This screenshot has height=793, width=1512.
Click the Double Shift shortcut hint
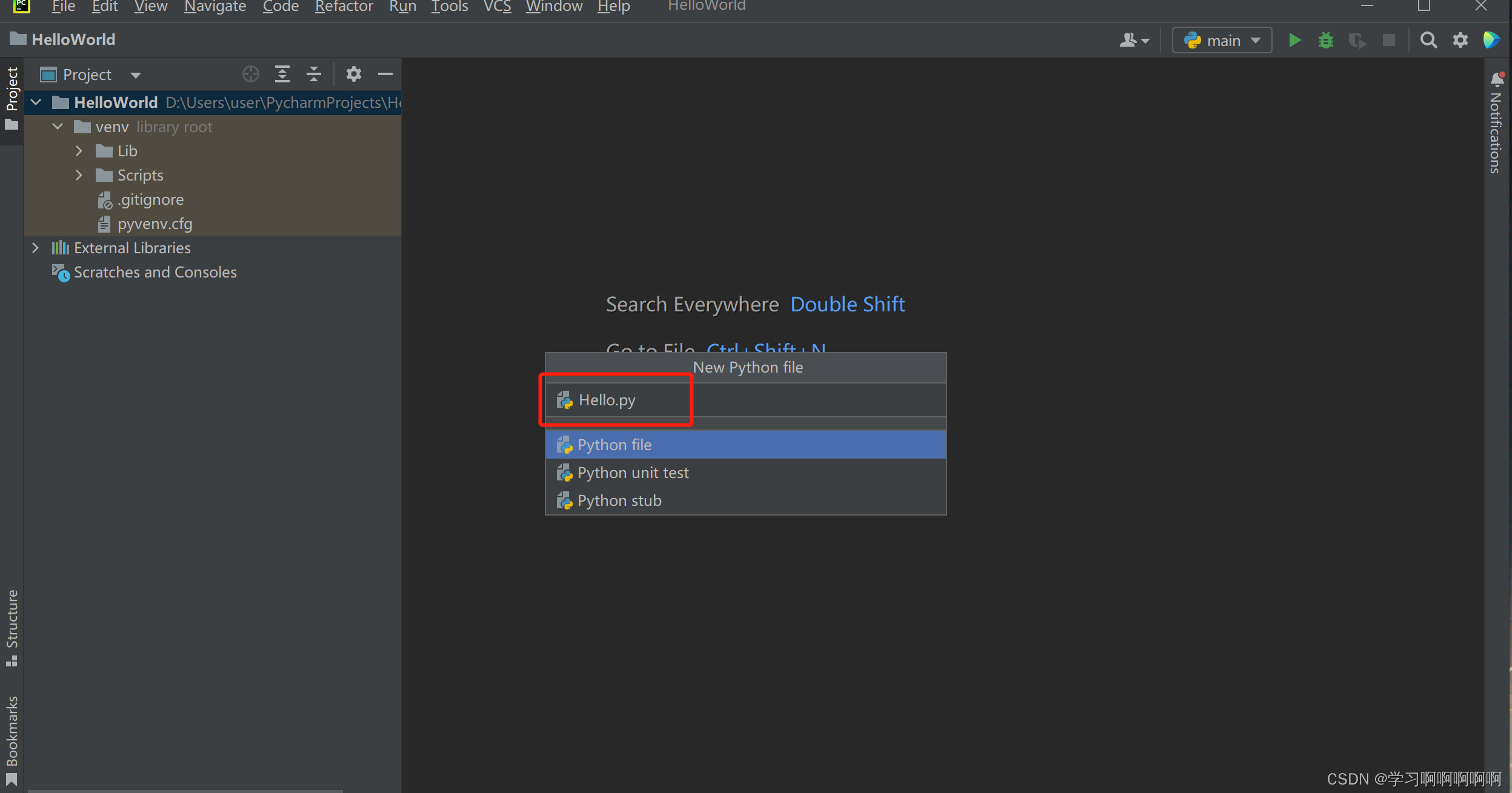847,304
